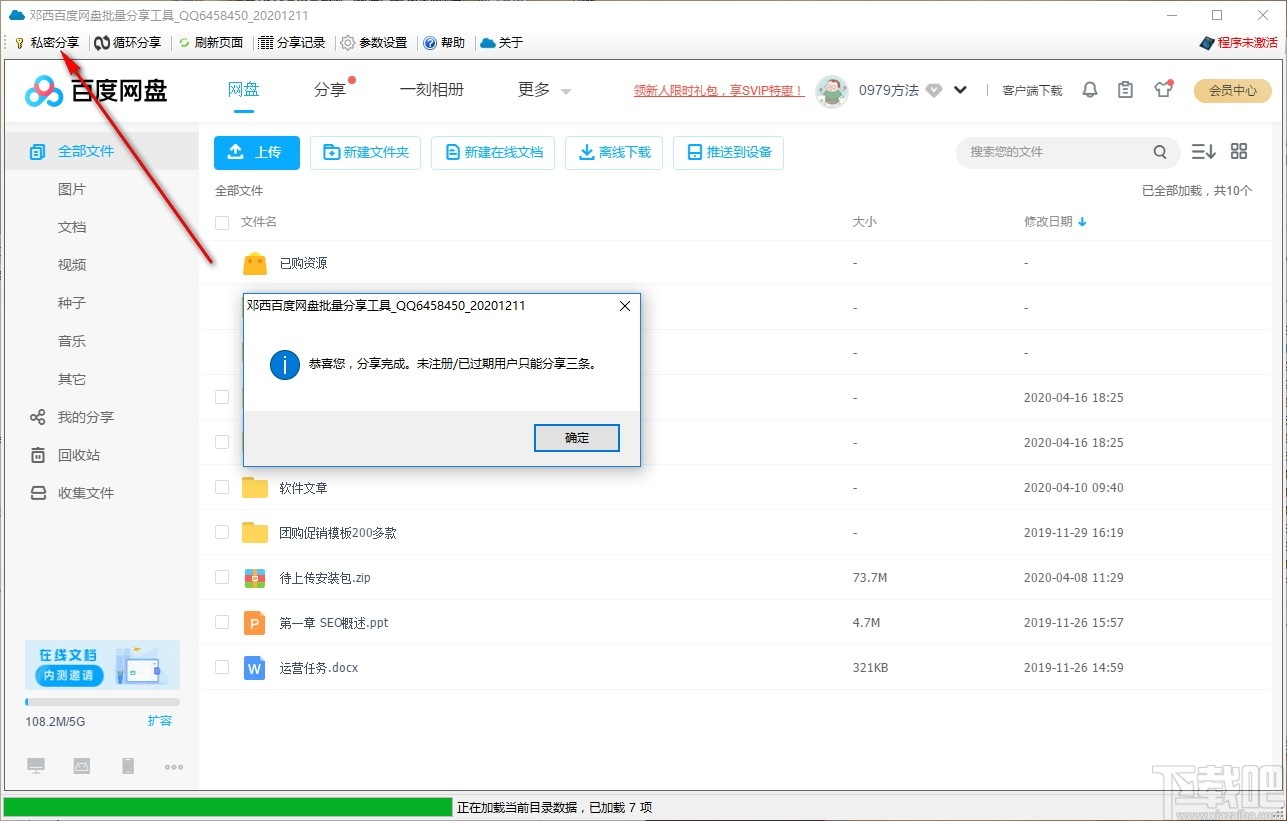The height and width of the screenshot is (821, 1287).
Task: Click 确定 in the dialog
Action: pyautogui.click(x=577, y=438)
